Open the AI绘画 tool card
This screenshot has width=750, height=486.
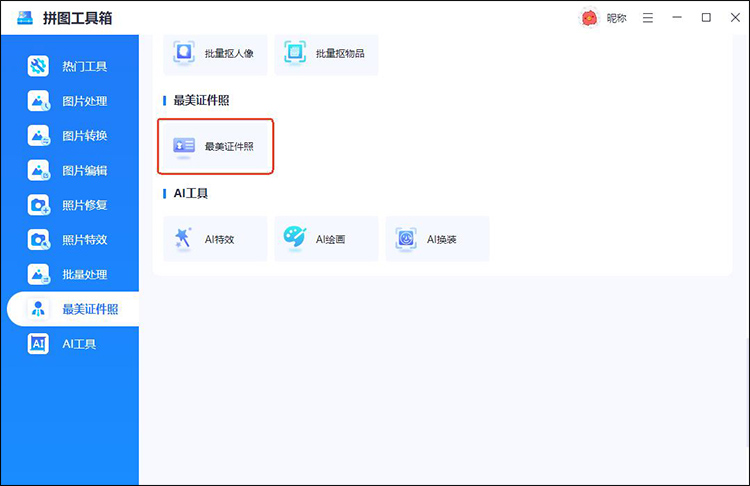coord(326,239)
